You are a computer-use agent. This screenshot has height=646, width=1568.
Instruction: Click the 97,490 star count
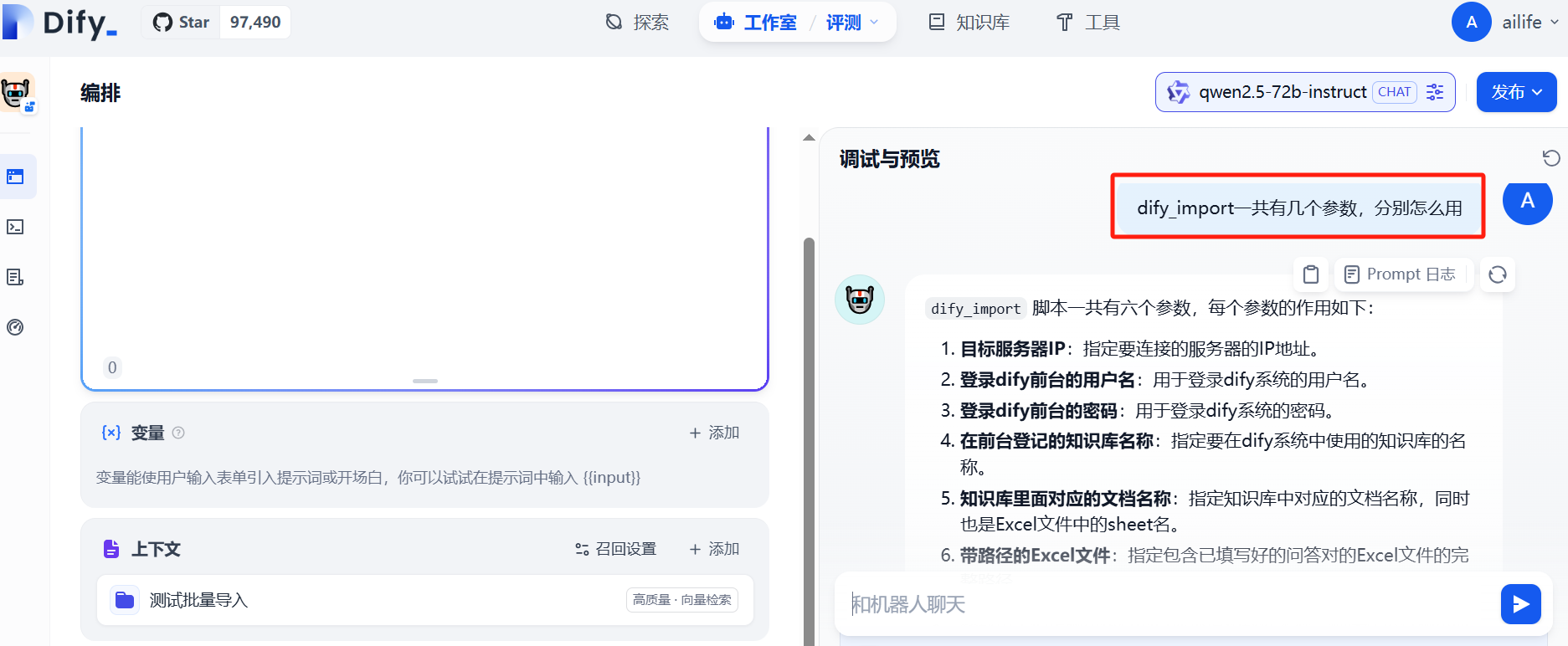click(255, 23)
